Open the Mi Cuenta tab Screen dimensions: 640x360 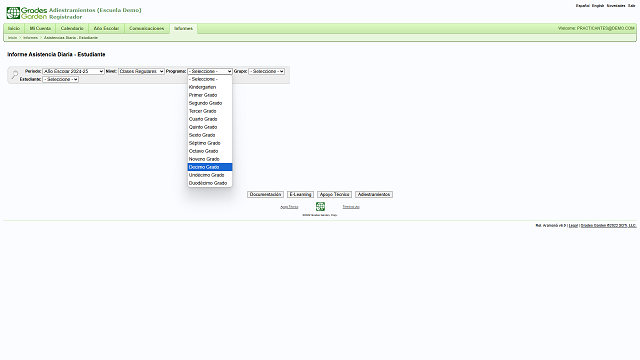[40, 28]
